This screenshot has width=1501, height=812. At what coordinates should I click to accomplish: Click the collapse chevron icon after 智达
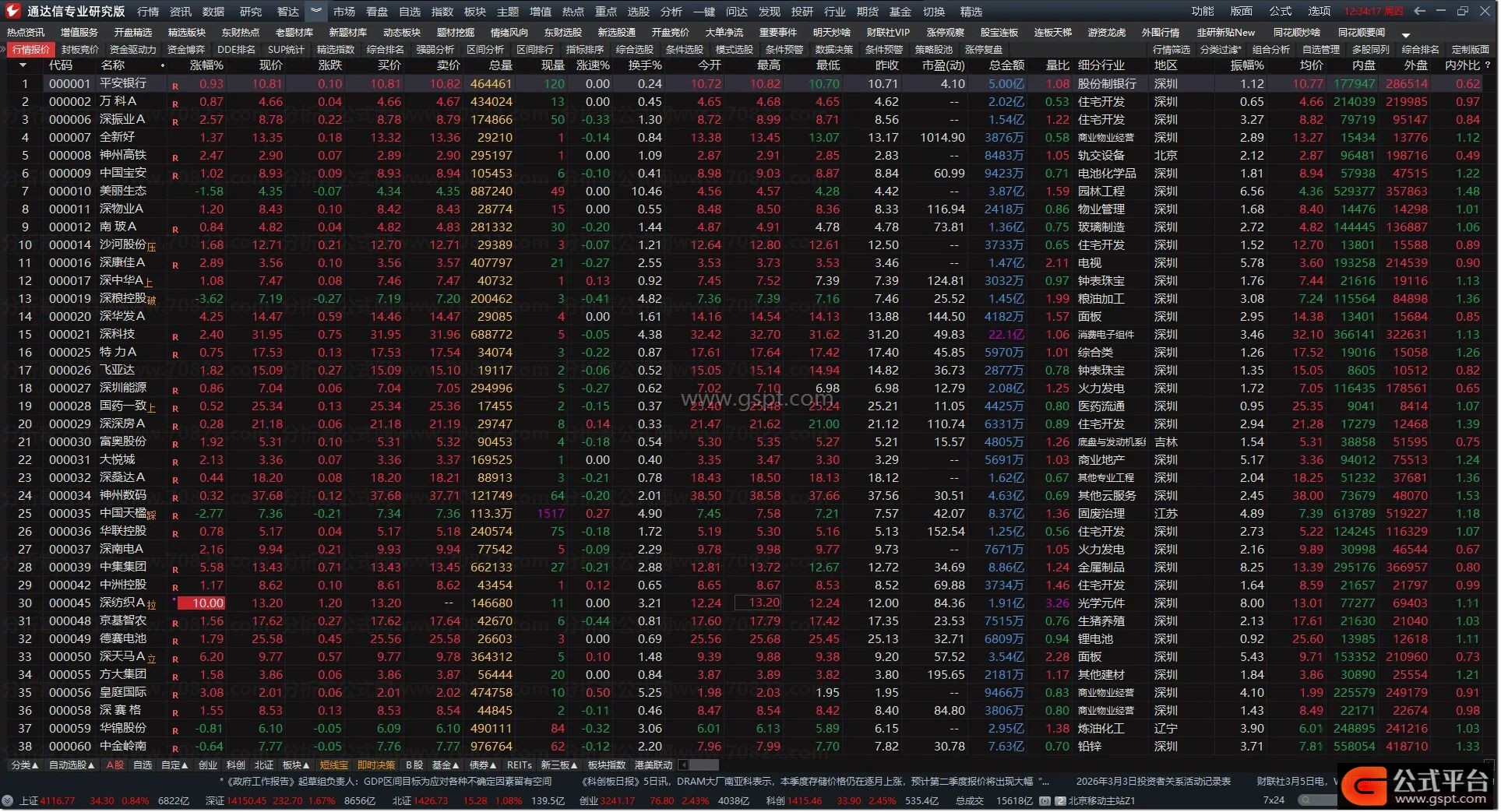click(x=315, y=11)
